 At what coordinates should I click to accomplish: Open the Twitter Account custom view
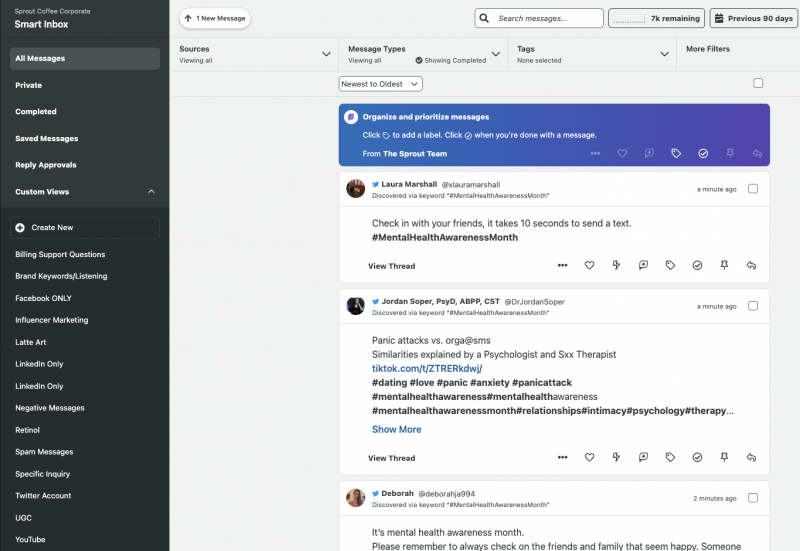pos(43,495)
